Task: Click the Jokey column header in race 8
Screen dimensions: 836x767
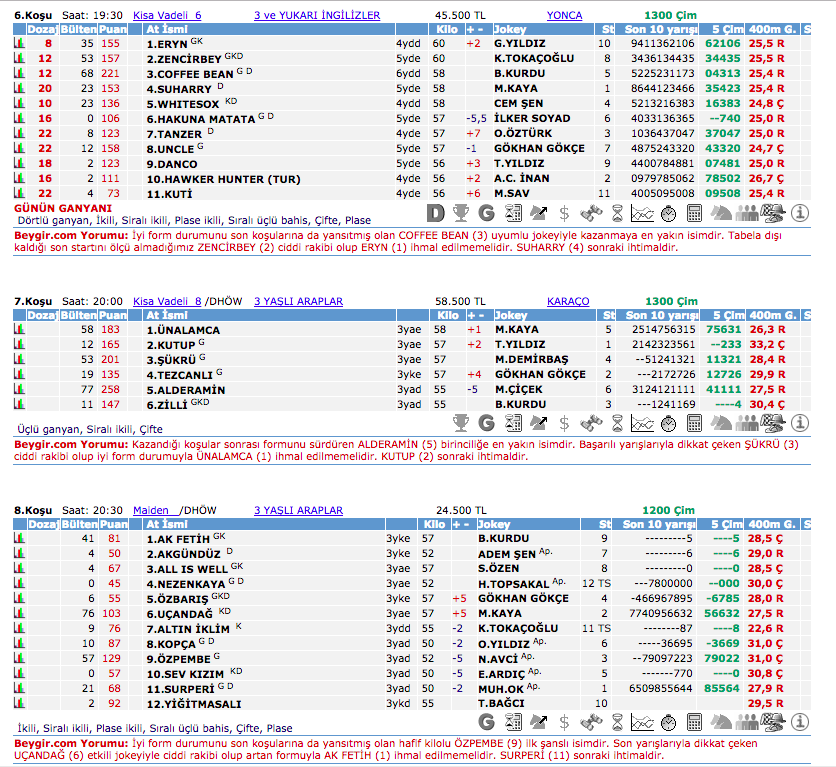Action: (495, 524)
